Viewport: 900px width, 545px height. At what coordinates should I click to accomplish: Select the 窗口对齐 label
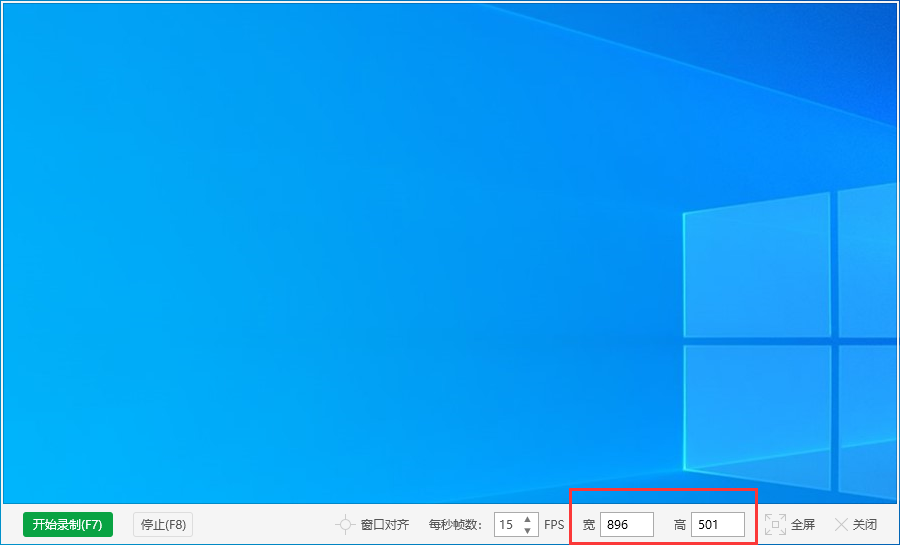[385, 524]
